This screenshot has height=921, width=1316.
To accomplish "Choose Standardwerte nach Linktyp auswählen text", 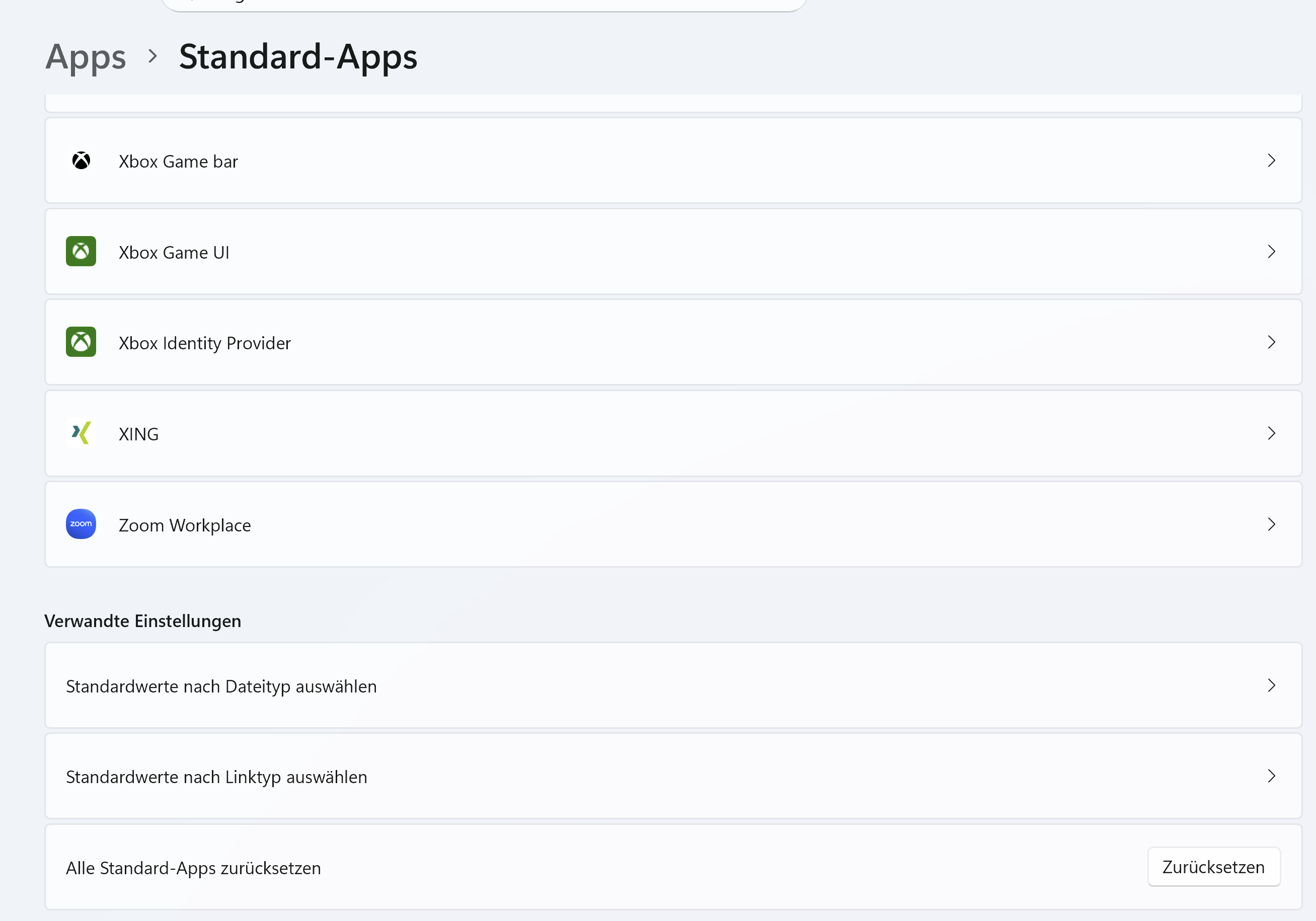I will (217, 777).
